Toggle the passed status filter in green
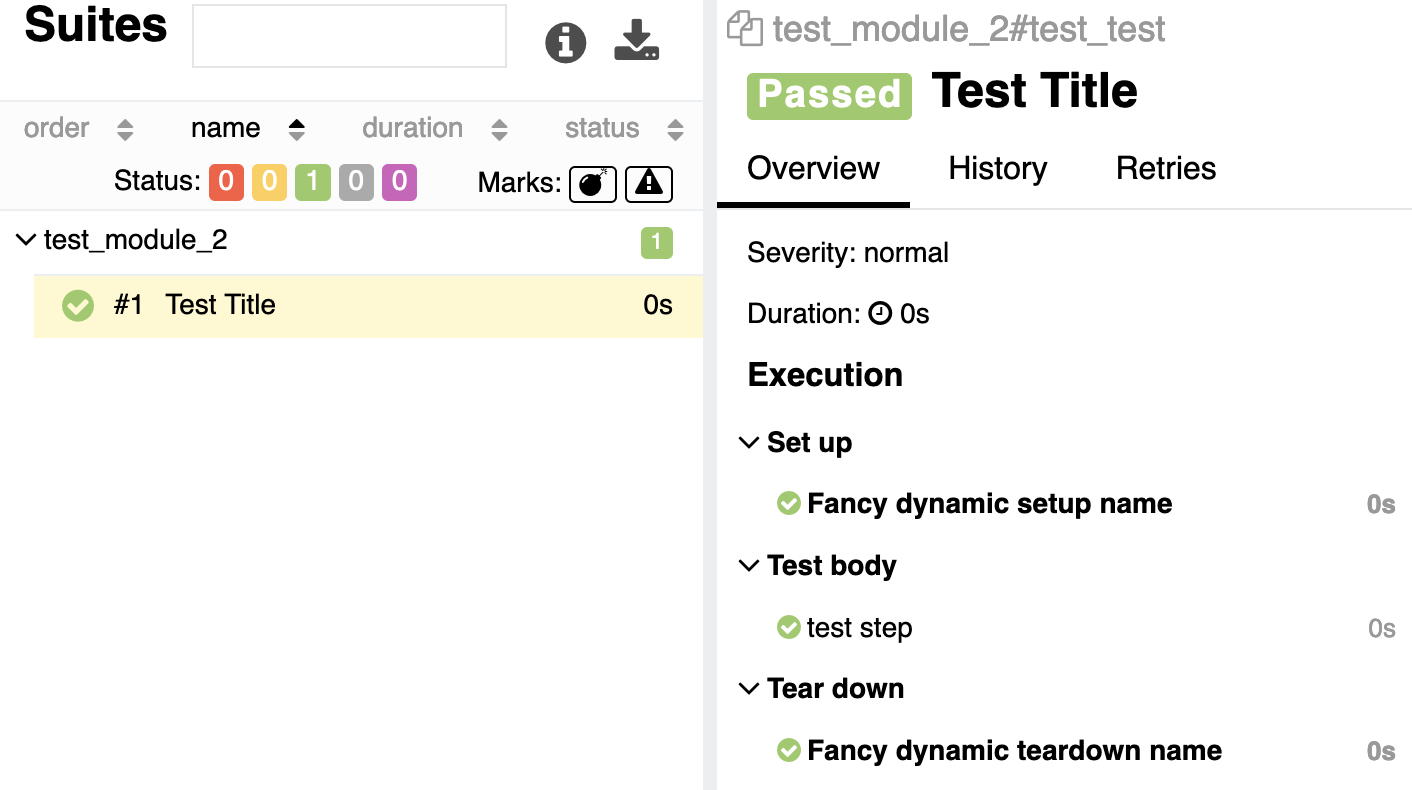 point(313,182)
